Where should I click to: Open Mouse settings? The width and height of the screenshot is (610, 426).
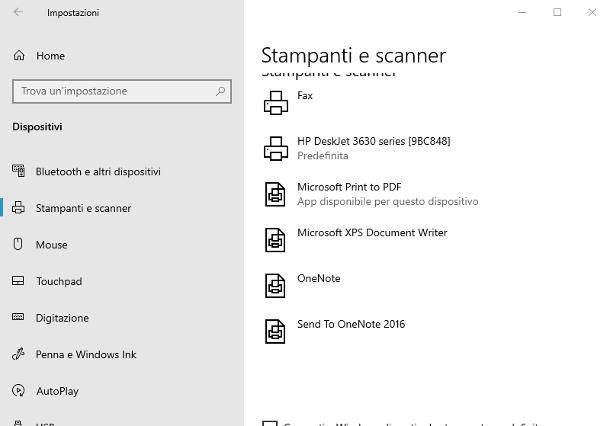click(x=51, y=245)
